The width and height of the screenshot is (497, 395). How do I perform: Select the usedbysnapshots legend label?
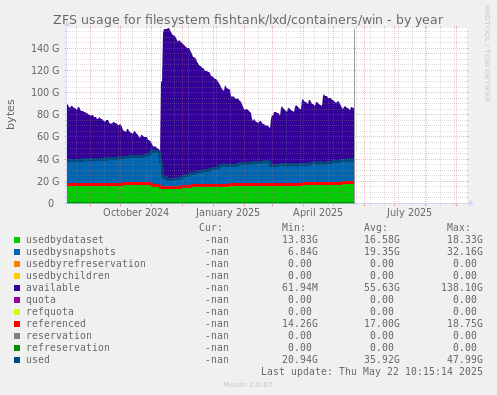[x=71, y=252]
